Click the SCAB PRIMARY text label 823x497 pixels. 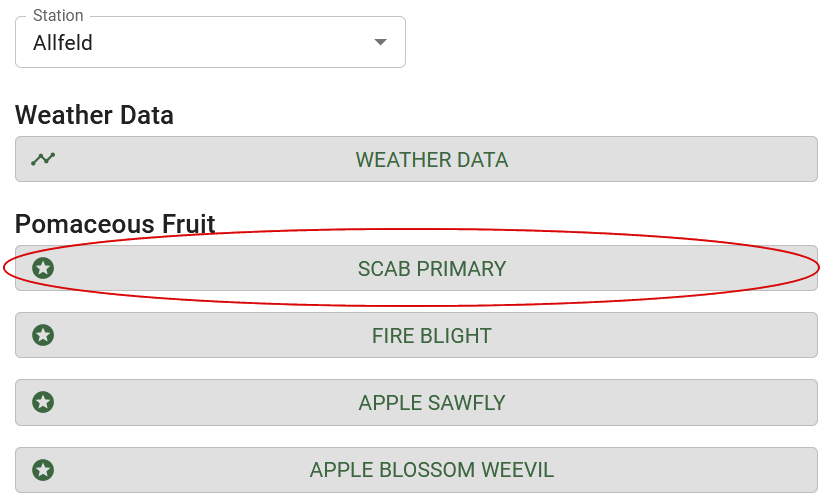coord(432,269)
